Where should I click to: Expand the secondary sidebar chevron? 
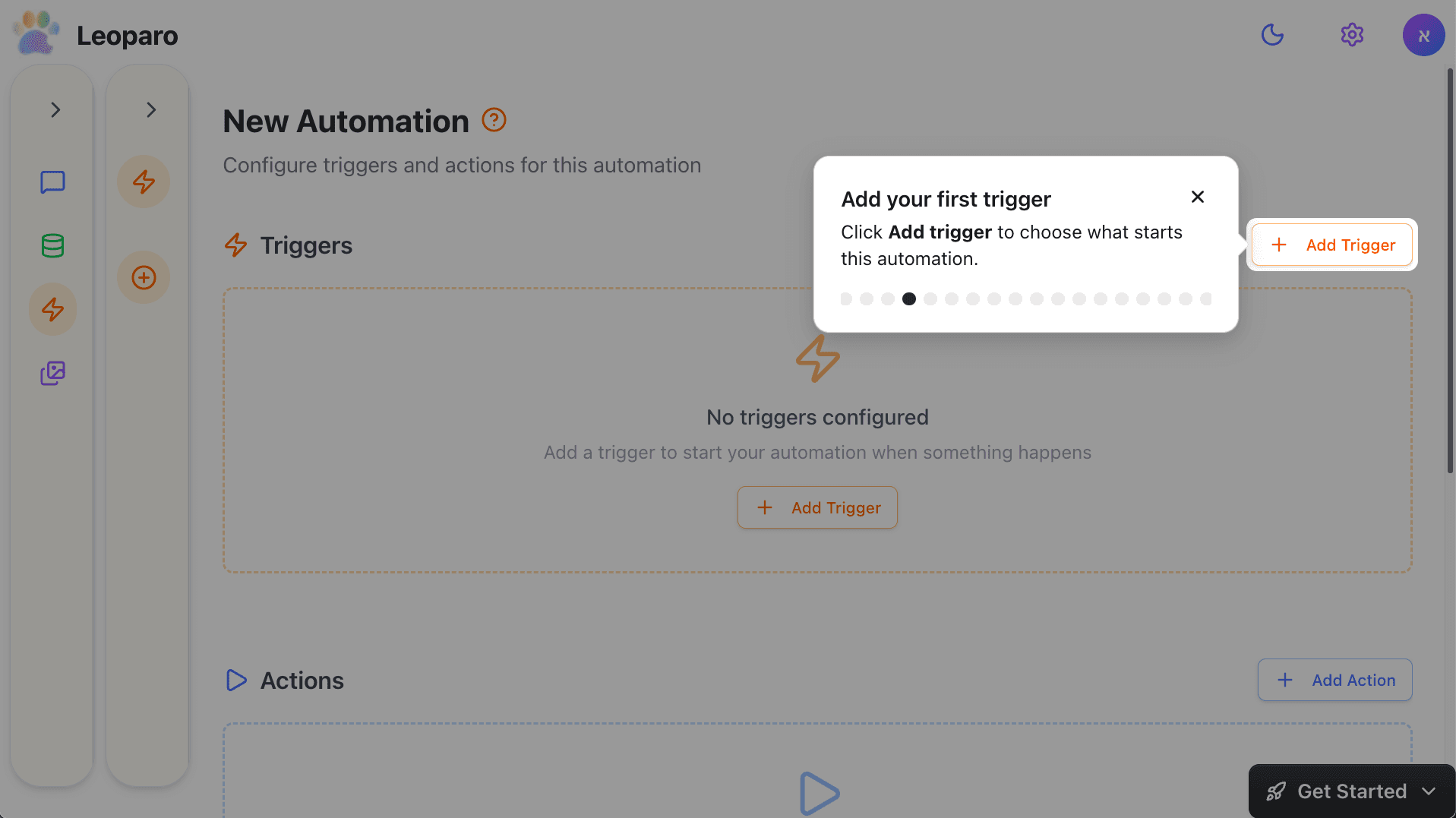tap(151, 110)
